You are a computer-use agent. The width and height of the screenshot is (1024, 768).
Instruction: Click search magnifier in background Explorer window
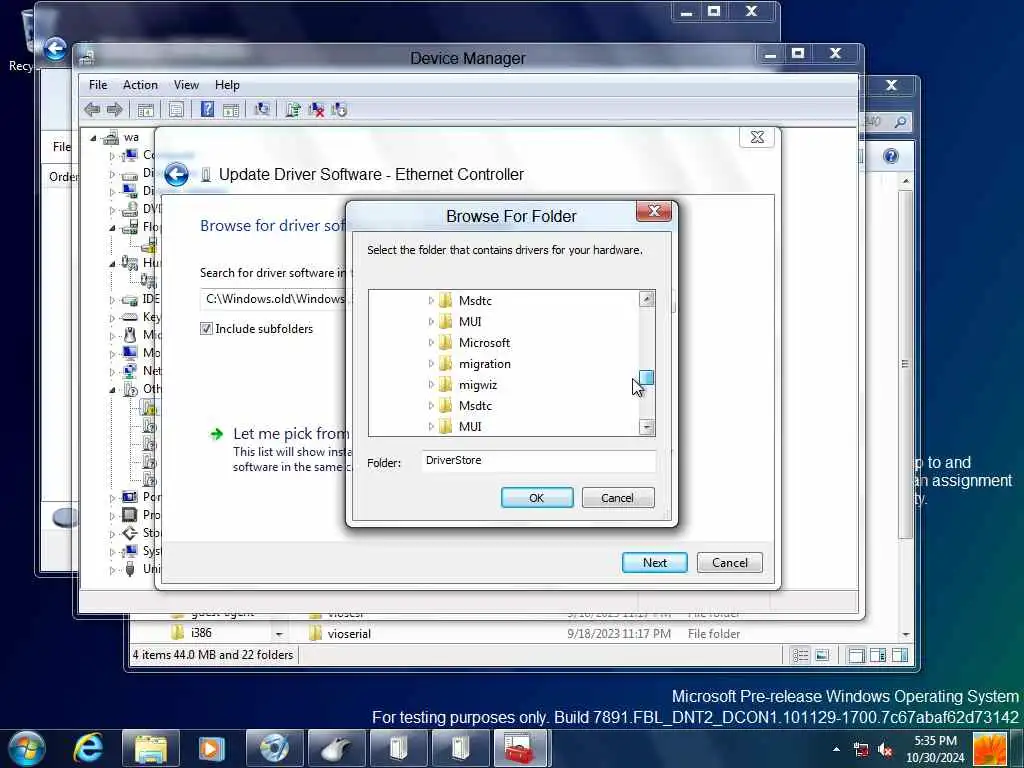(900, 121)
